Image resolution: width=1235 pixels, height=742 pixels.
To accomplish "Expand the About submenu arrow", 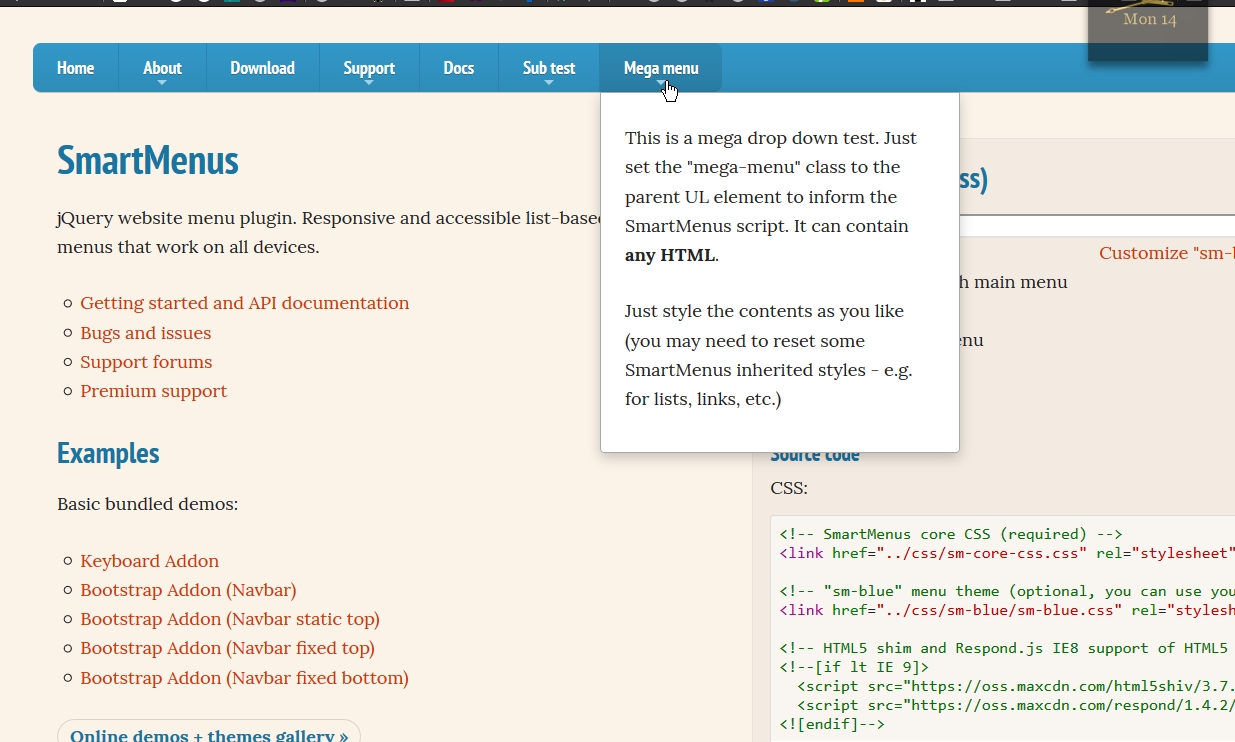I will coord(162,80).
